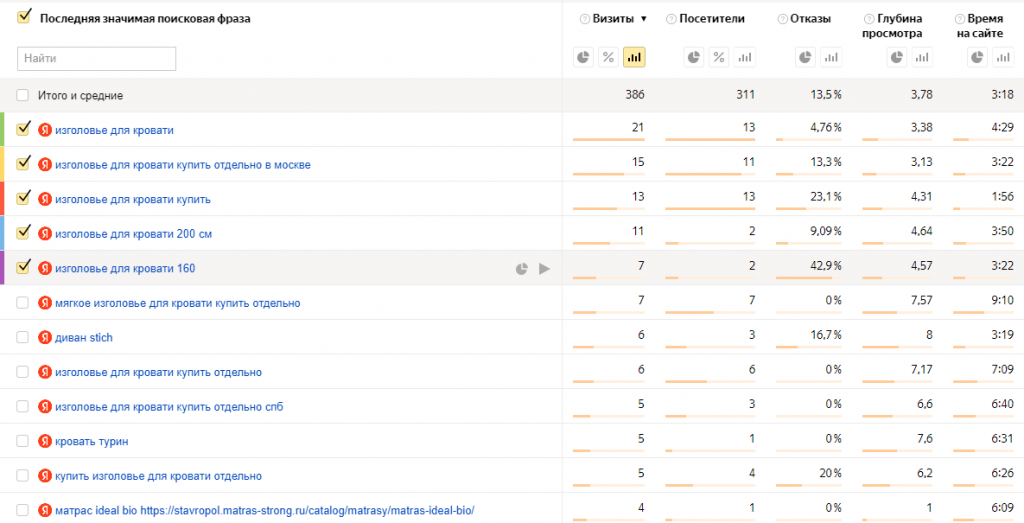
Task: Open help icon next to Глубина просмотра
Action: [x=869, y=19]
